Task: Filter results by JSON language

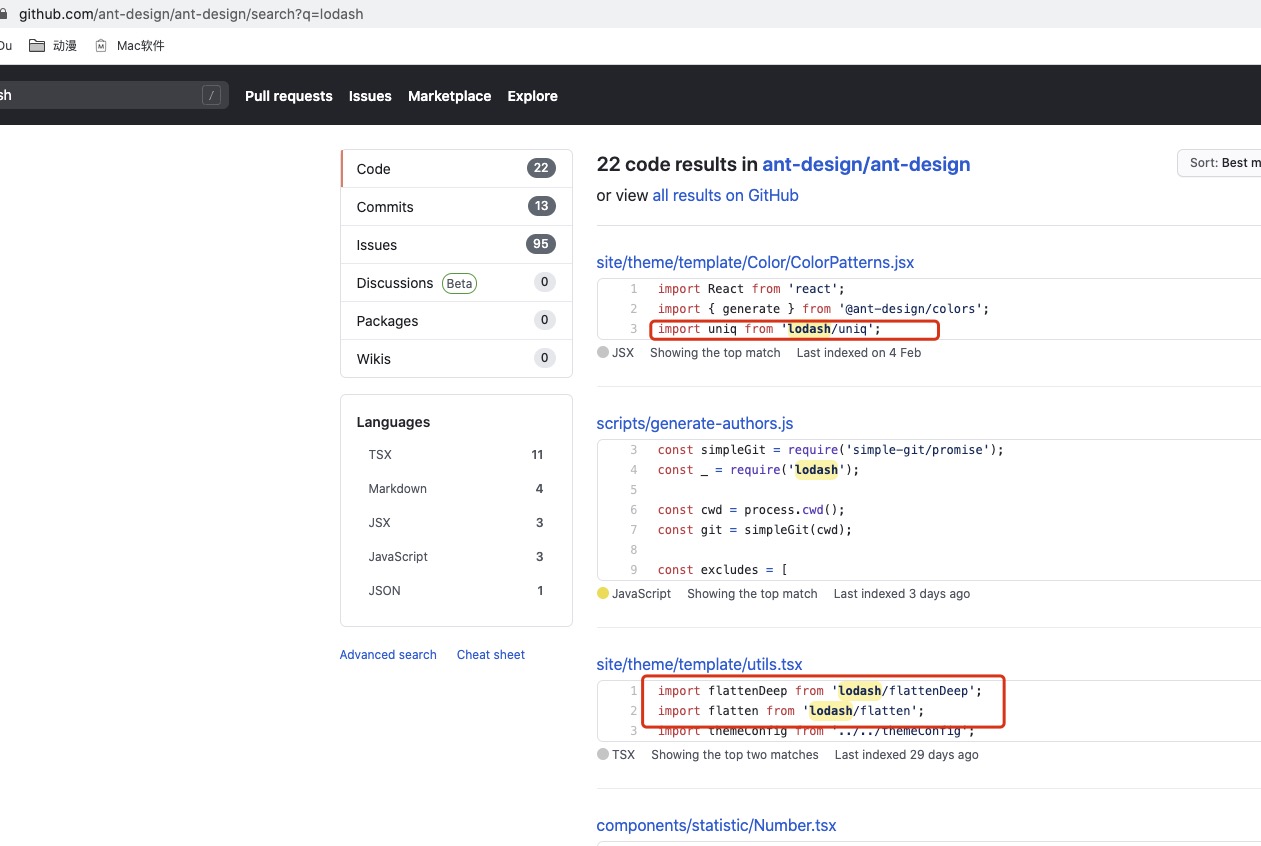Action: click(456, 591)
